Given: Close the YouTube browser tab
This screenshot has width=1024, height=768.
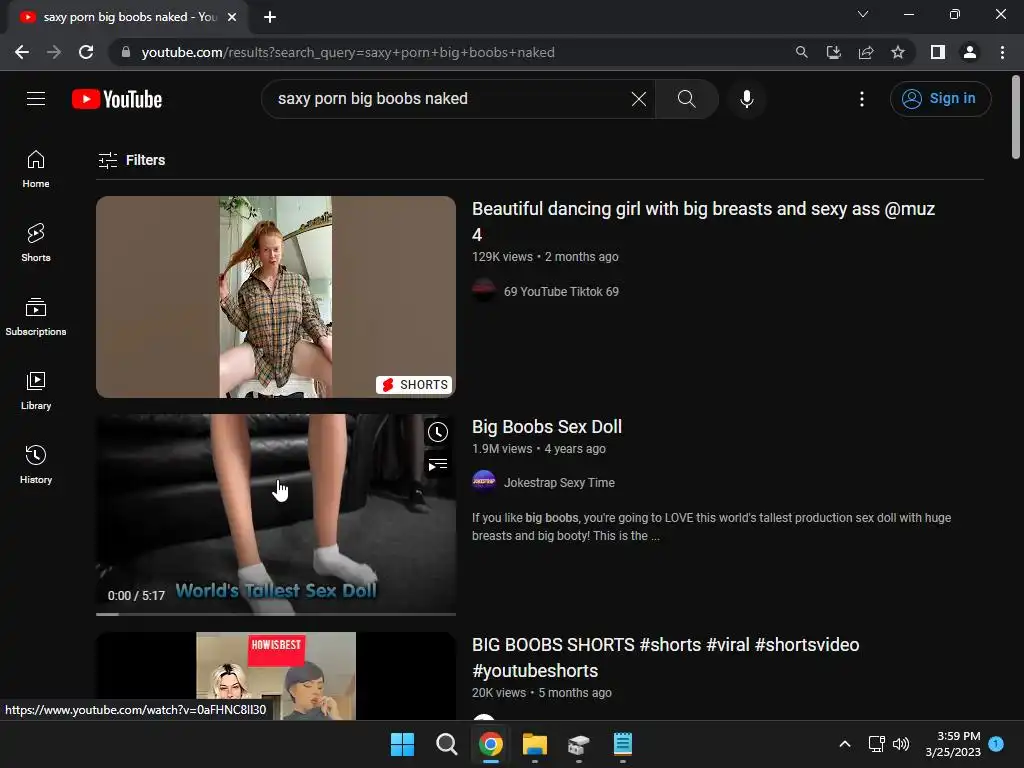Looking at the screenshot, I should coord(232,17).
